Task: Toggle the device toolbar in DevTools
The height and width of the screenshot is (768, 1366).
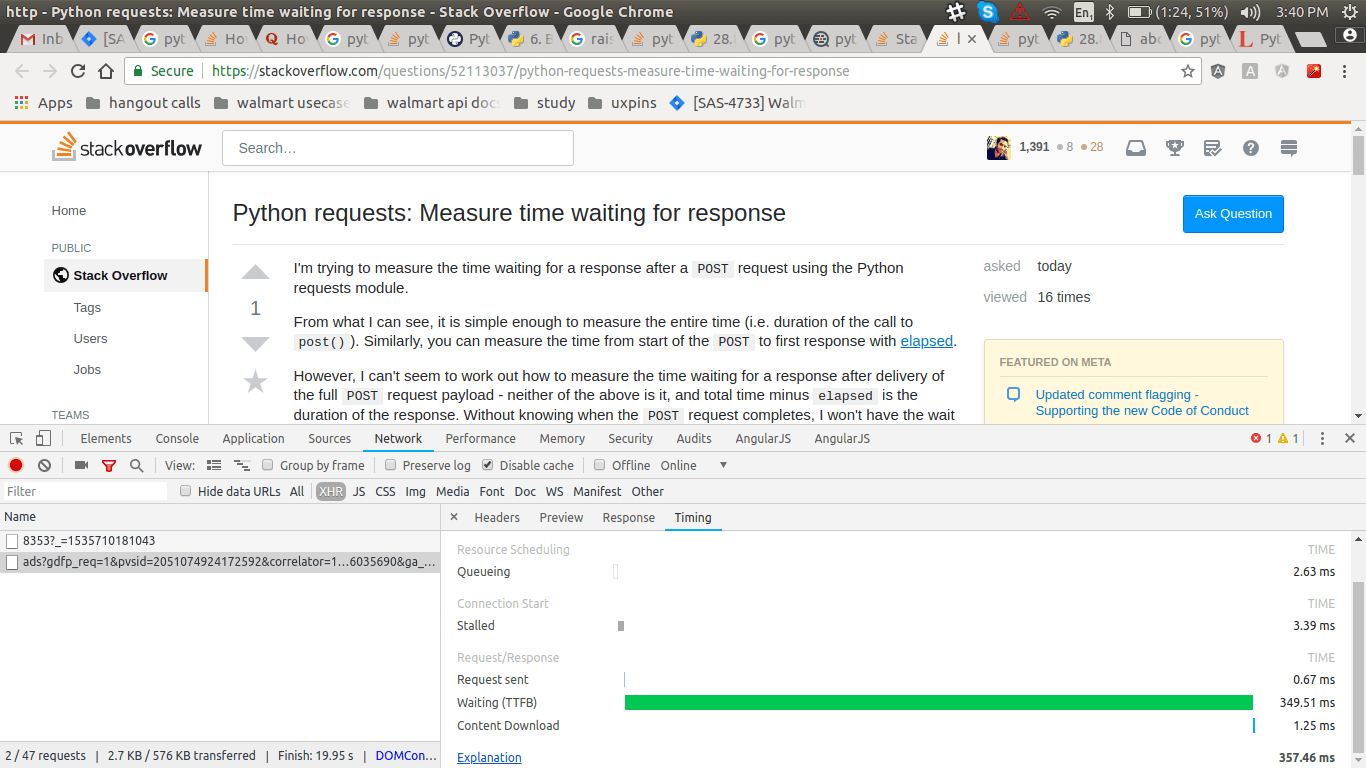Action: [x=41, y=438]
